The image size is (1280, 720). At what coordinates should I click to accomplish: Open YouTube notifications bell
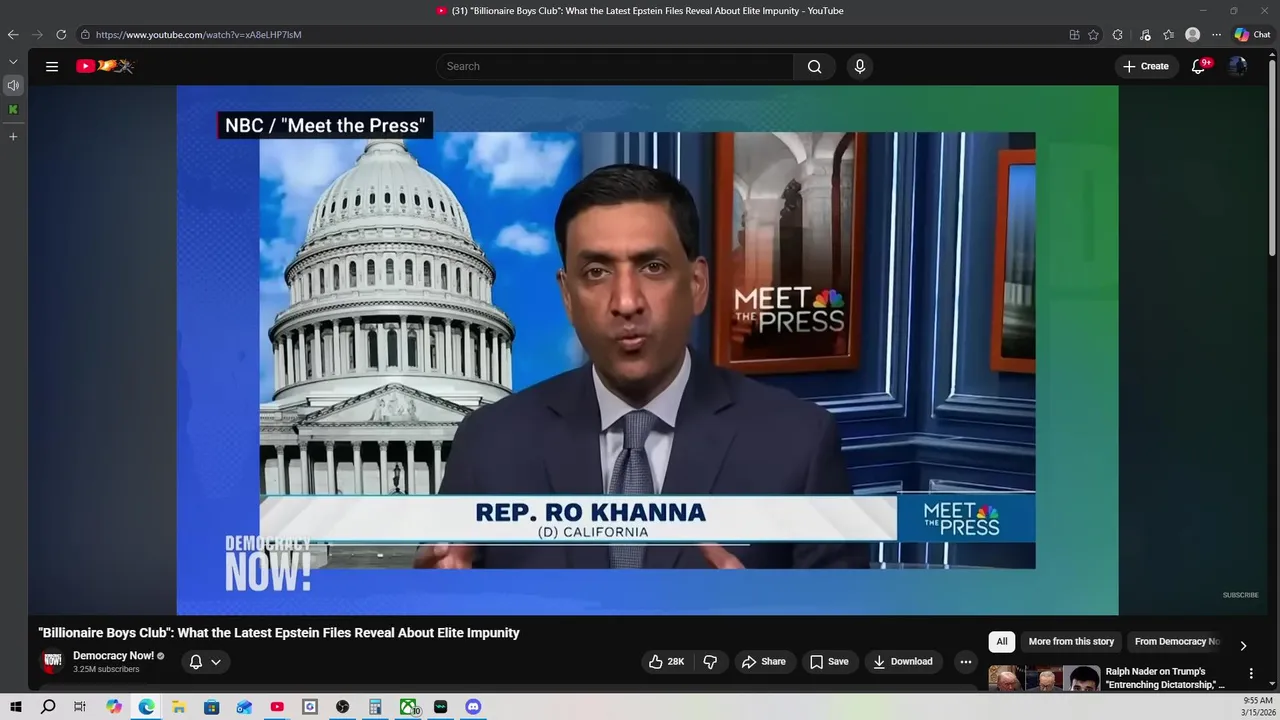[1198, 66]
